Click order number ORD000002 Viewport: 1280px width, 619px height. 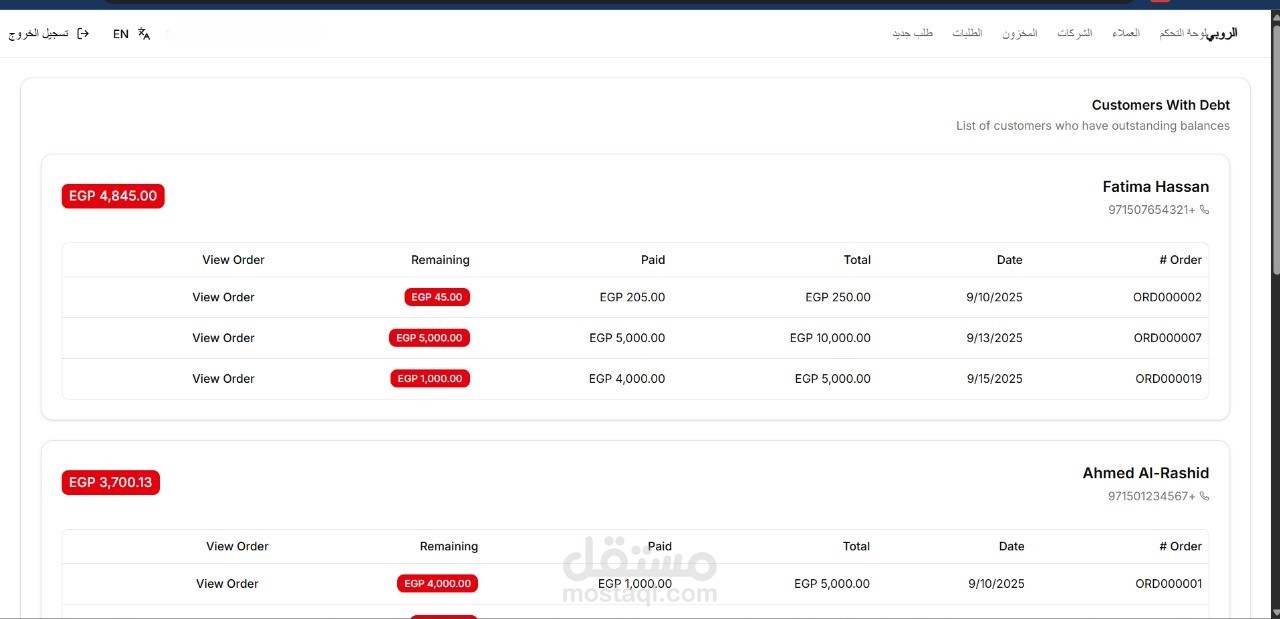click(1167, 297)
